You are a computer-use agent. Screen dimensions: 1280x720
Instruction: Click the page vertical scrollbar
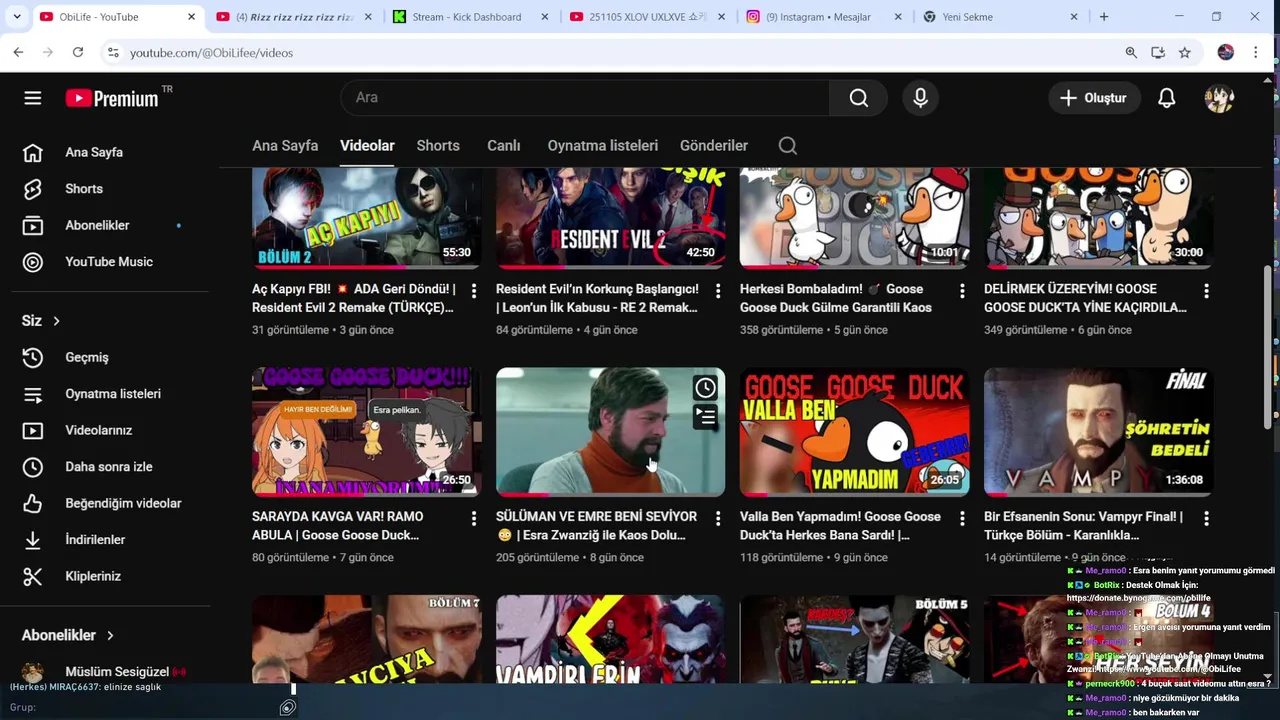(1269, 345)
